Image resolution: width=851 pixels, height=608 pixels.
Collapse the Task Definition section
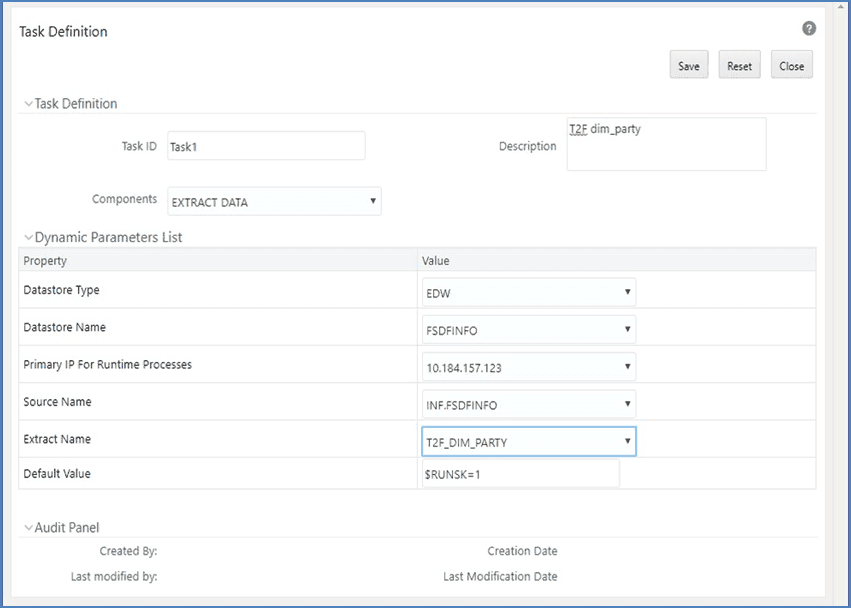click(x=30, y=103)
